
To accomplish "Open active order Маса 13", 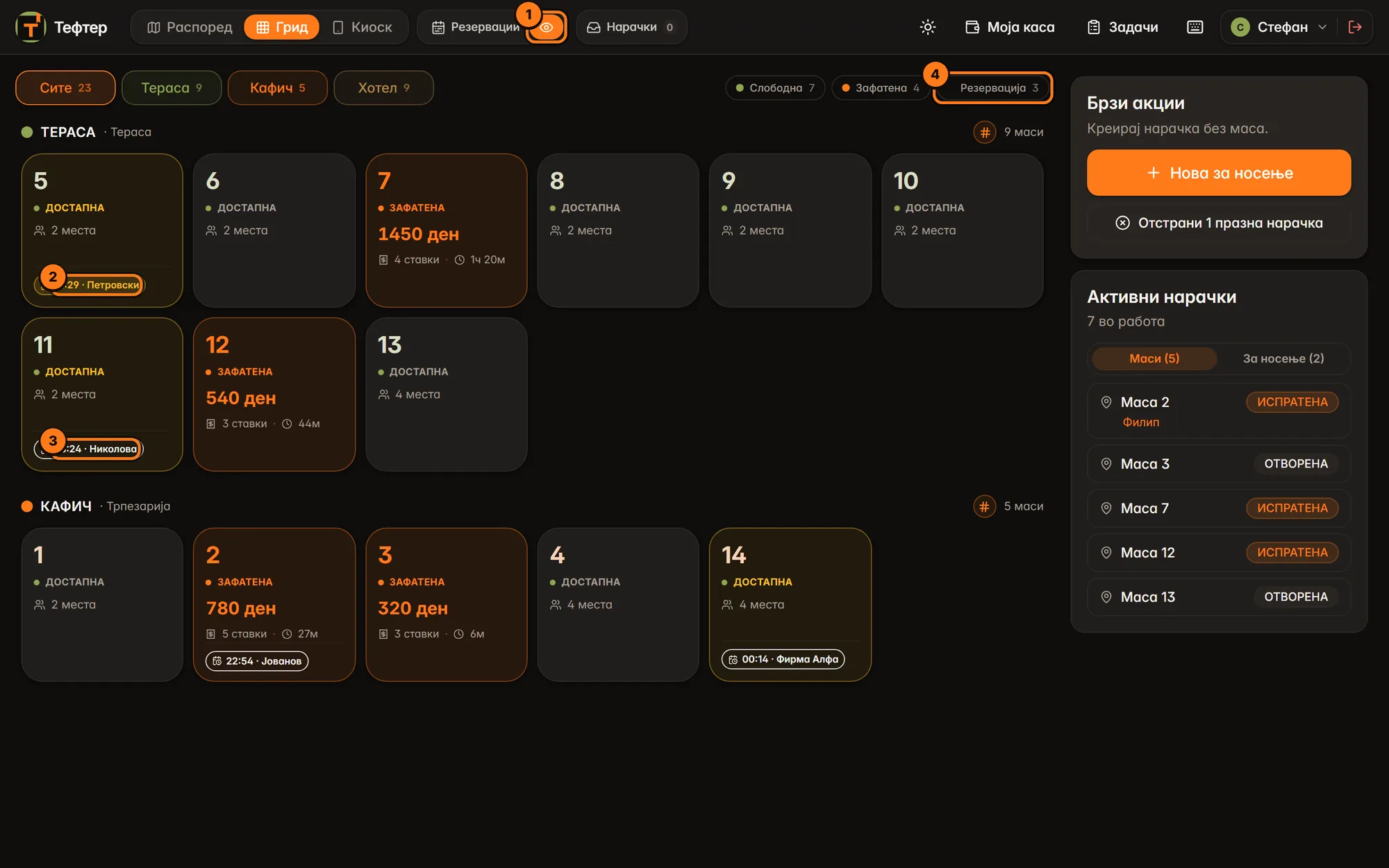I will pyautogui.click(x=1219, y=597).
